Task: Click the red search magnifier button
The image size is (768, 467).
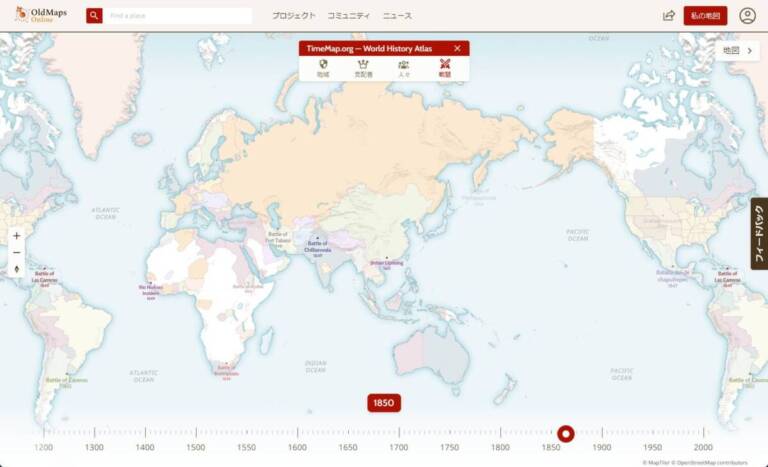Action: 94,16
